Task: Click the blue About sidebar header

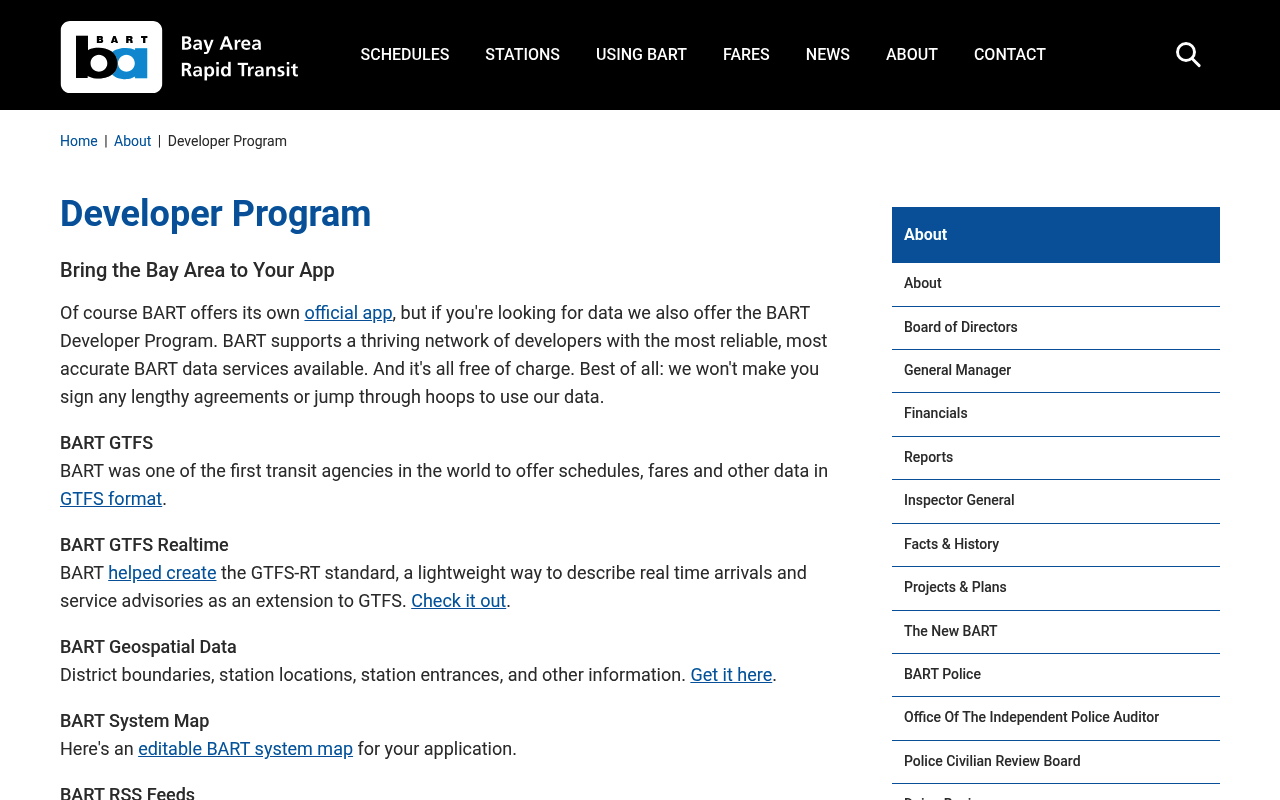Action: coord(1056,235)
